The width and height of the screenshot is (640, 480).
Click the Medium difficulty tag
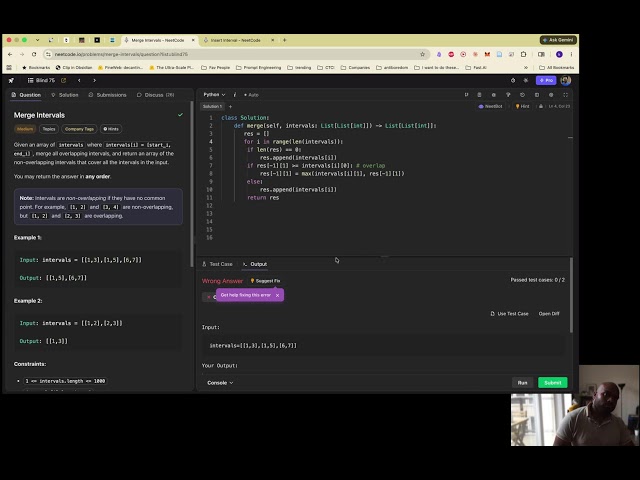tap(25, 129)
